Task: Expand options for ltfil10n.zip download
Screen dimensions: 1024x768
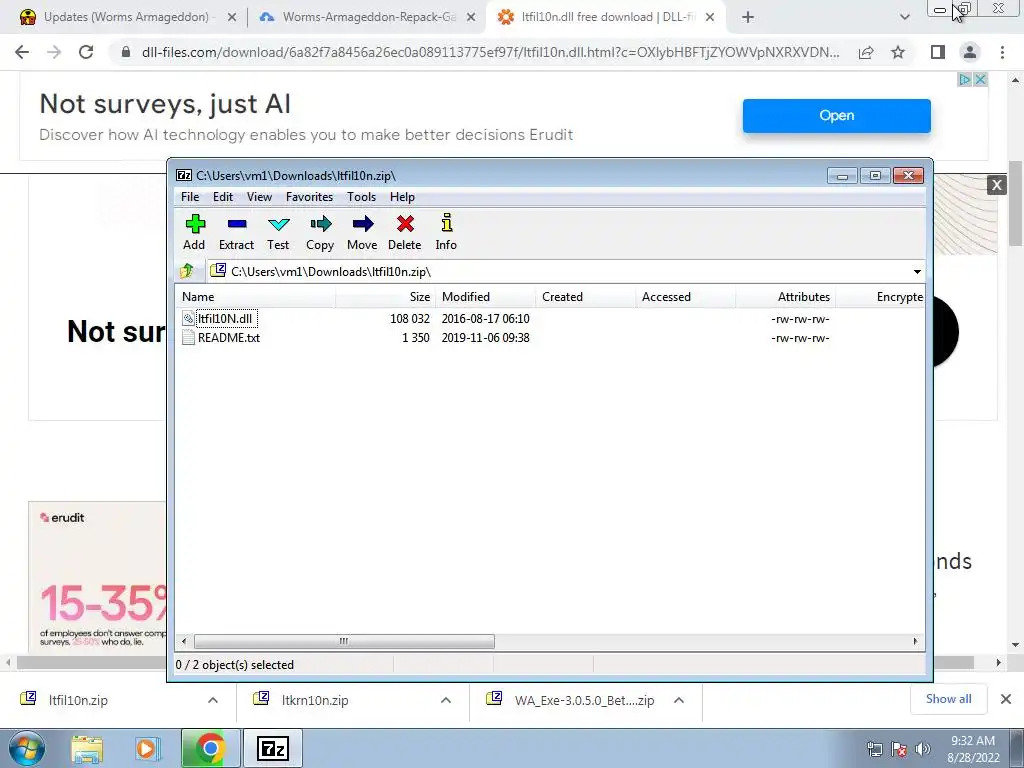Action: (x=213, y=700)
